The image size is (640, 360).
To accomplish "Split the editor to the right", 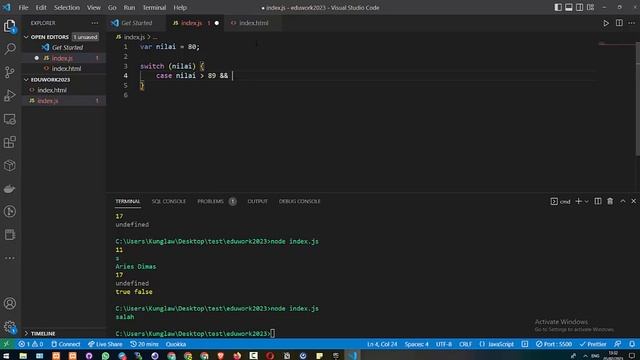I will pyautogui.click(x=619, y=23).
